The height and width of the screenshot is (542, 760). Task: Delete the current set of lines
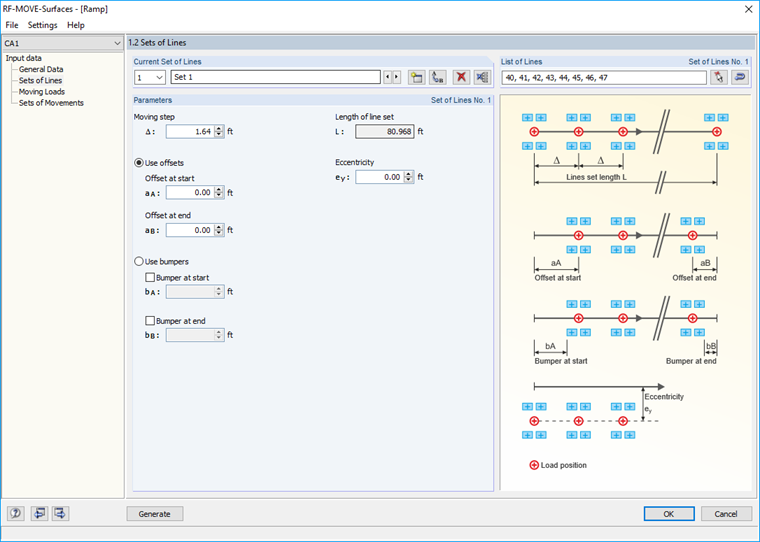pyautogui.click(x=461, y=77)
